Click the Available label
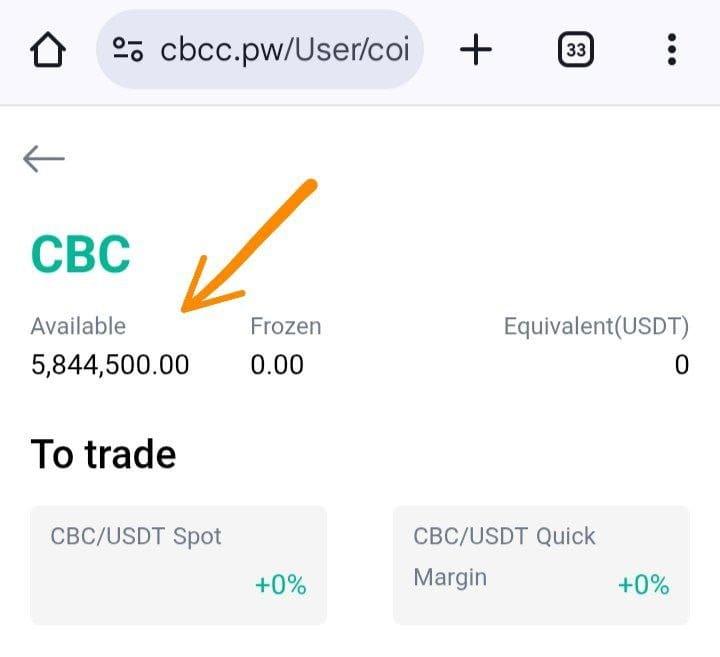Image resolution: width=720 pixels, height=657 pixels. click(x=78, y=326)
